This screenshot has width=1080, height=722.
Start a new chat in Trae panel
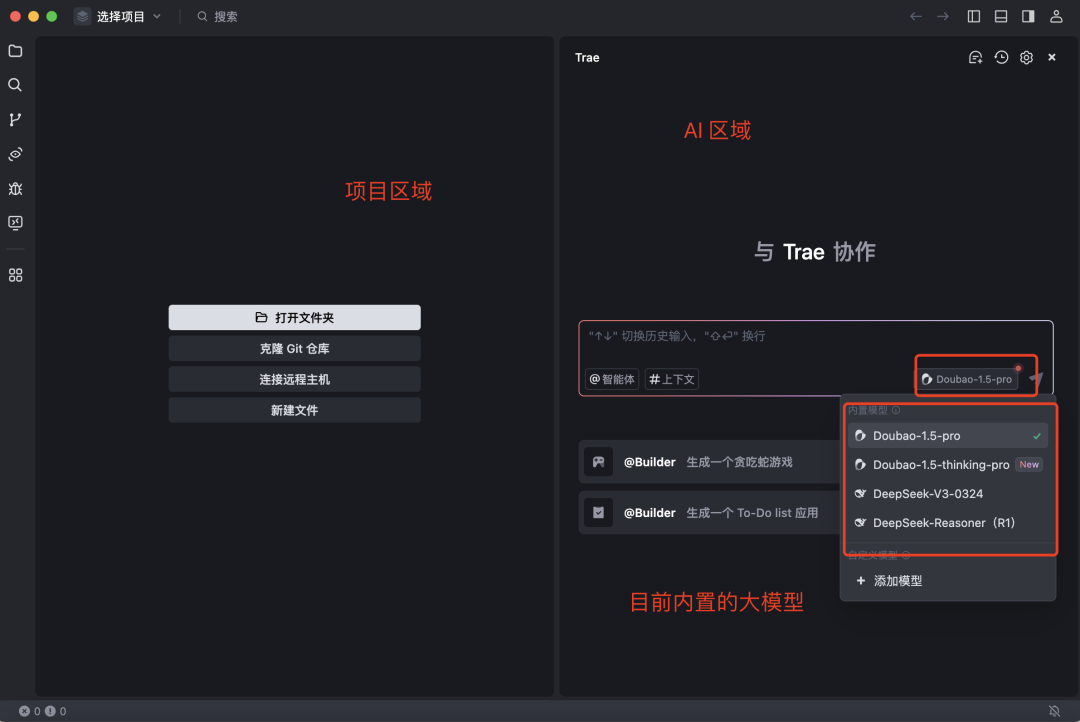coord(975,57)
